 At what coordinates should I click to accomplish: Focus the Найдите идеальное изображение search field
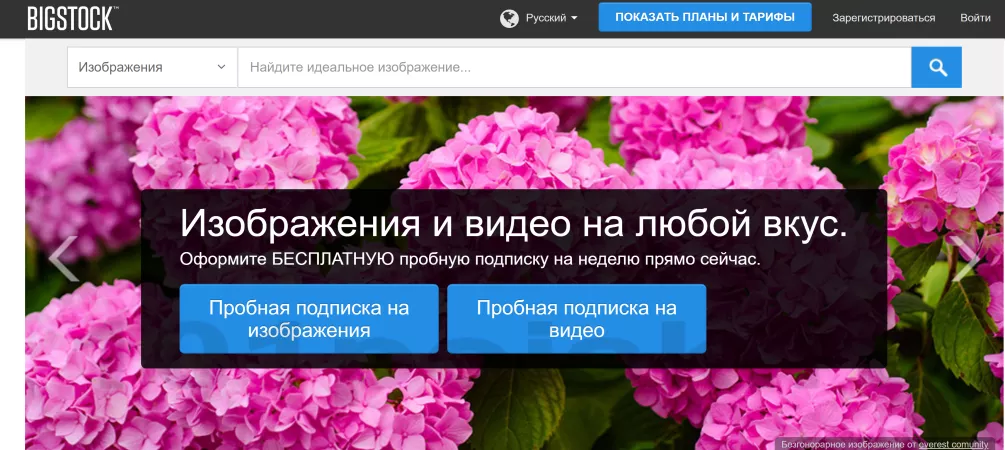click(574, 67)
